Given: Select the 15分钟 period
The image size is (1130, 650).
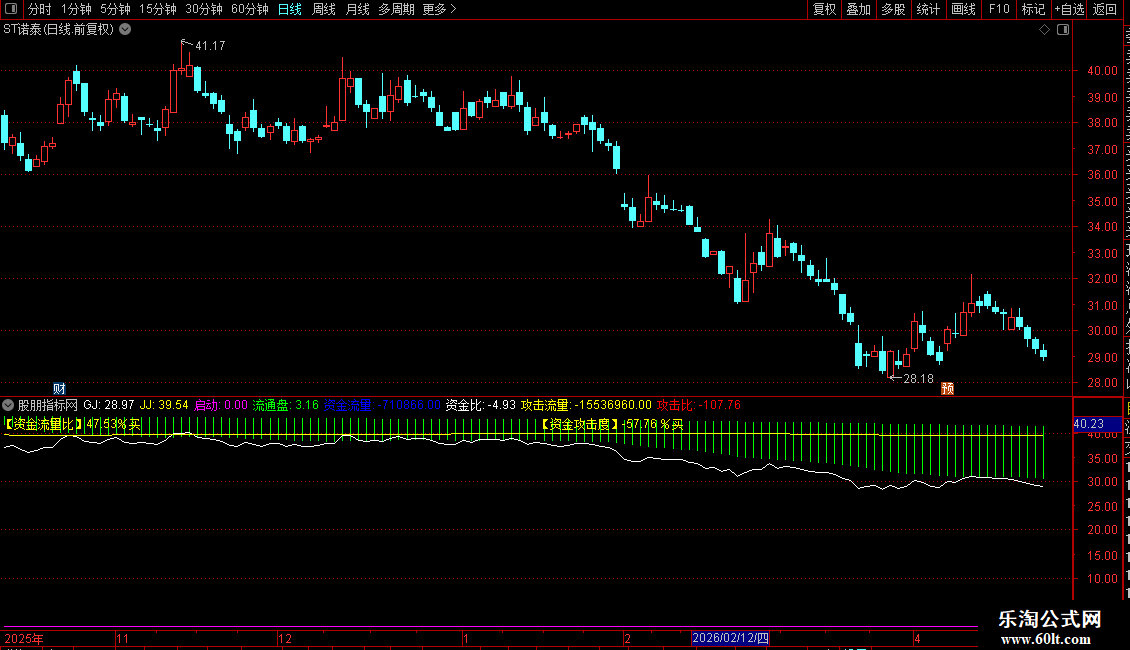Looking at the screenshot, I should tap(158, 9).
